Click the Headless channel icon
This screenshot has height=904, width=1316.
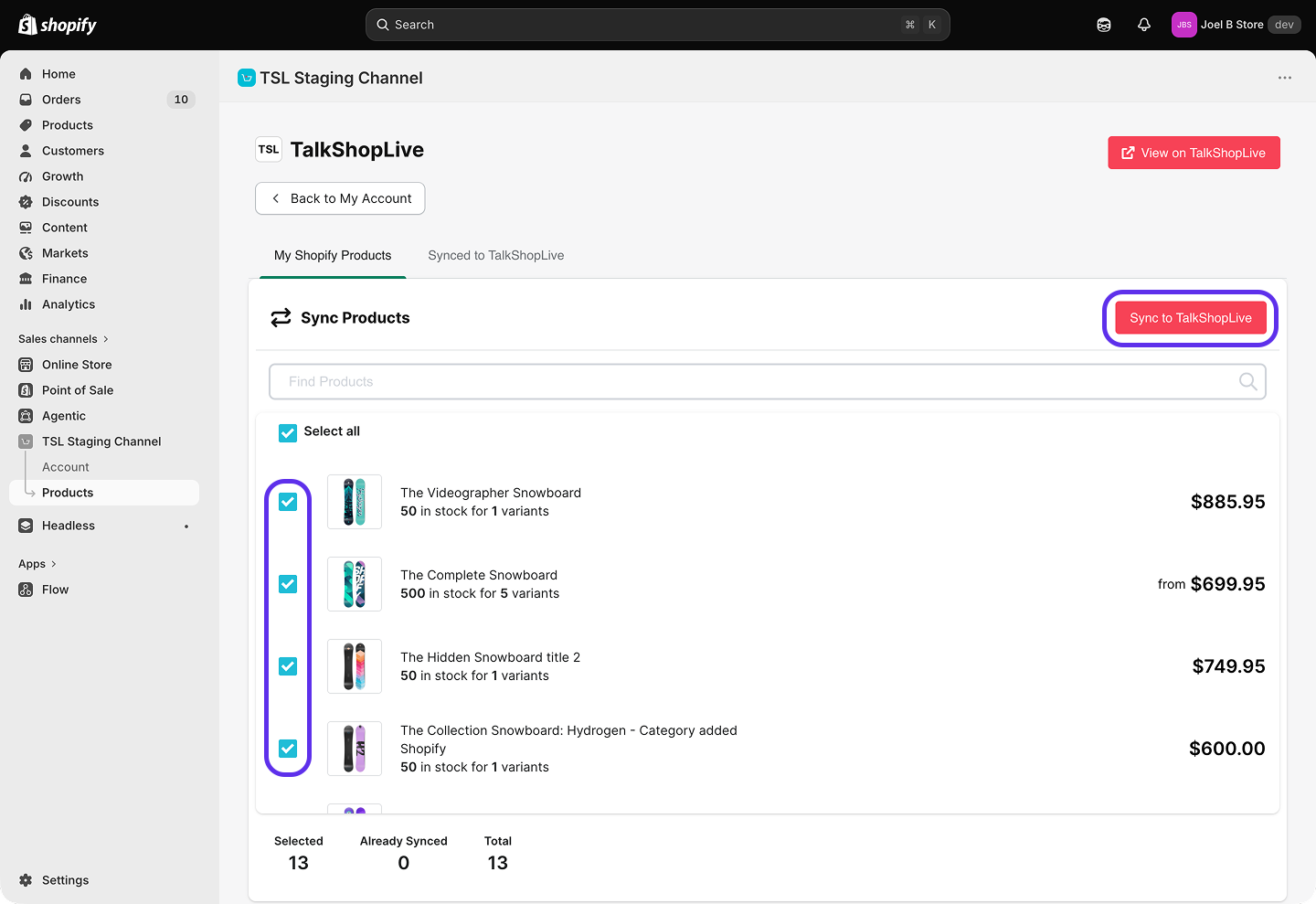pyautogui.click(x=26, y=526)
